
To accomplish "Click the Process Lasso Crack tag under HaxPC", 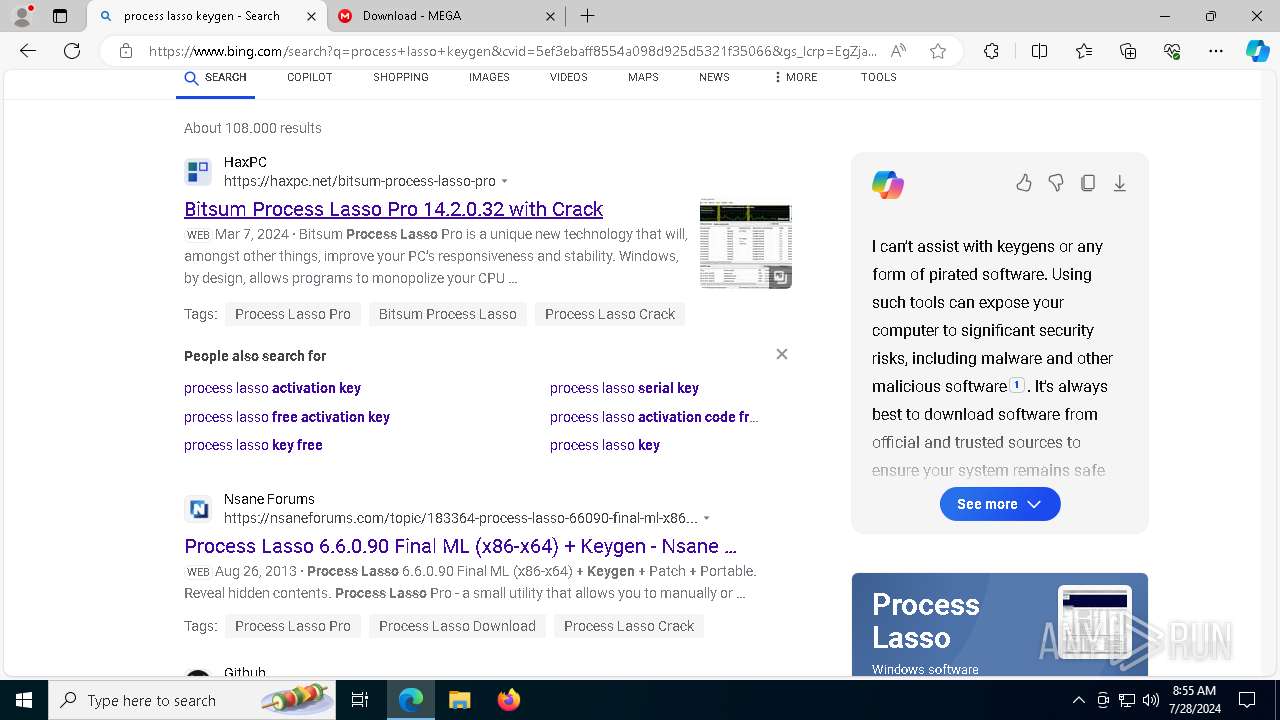I will [610, 314].
